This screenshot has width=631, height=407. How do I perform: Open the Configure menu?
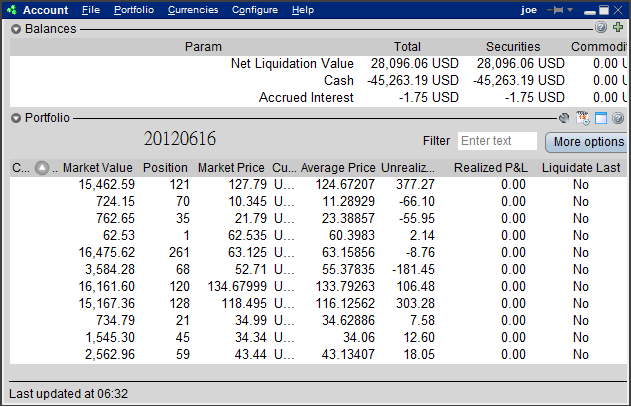click(x=255, y=10)
